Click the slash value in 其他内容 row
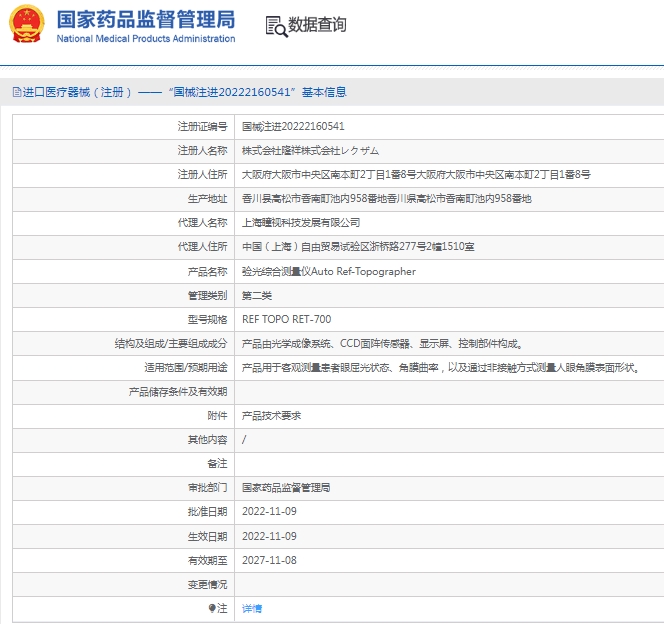 coord(244,439)
